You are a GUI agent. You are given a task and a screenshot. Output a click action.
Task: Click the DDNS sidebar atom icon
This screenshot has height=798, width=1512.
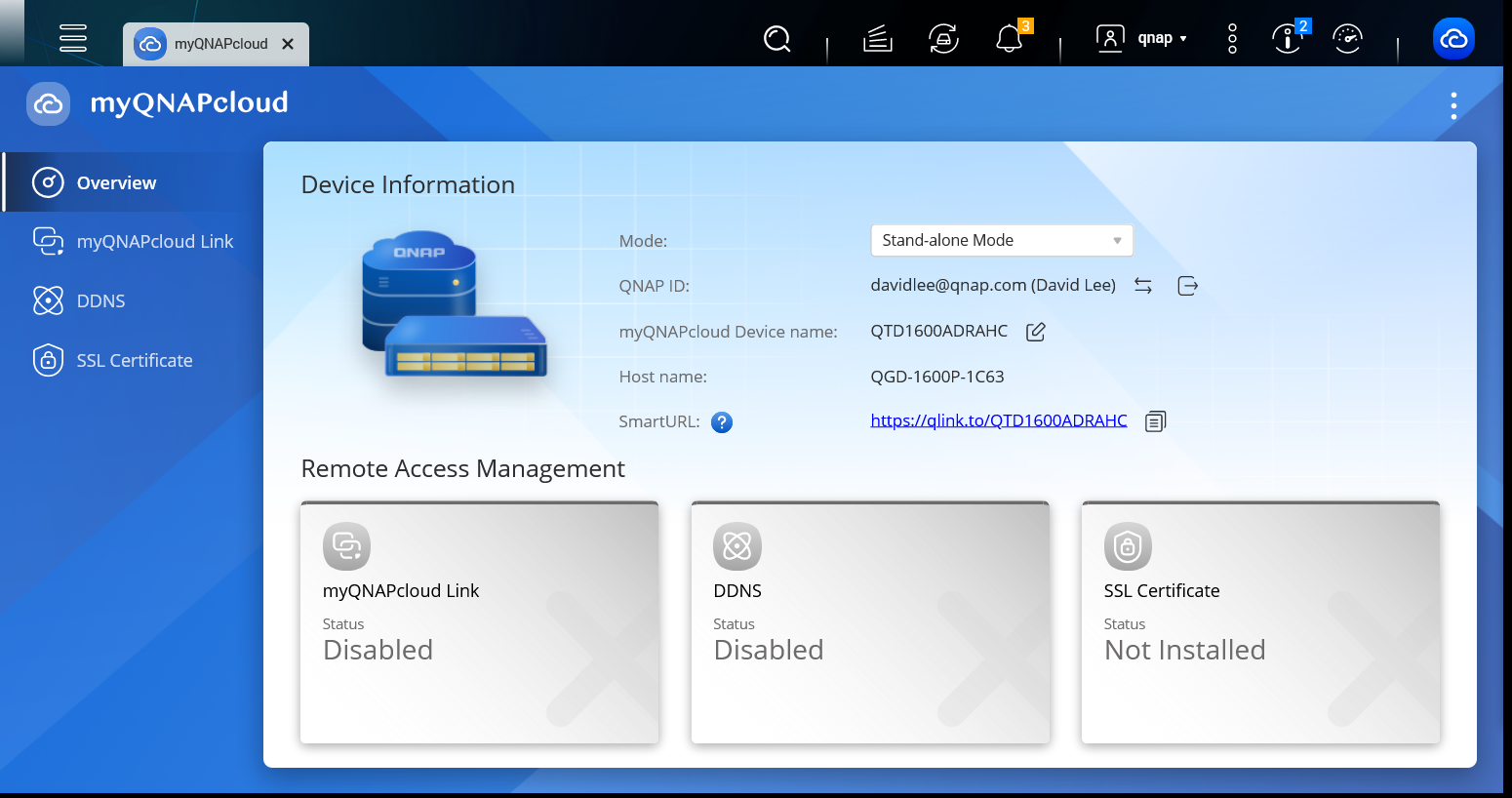(x=48, y=300)
